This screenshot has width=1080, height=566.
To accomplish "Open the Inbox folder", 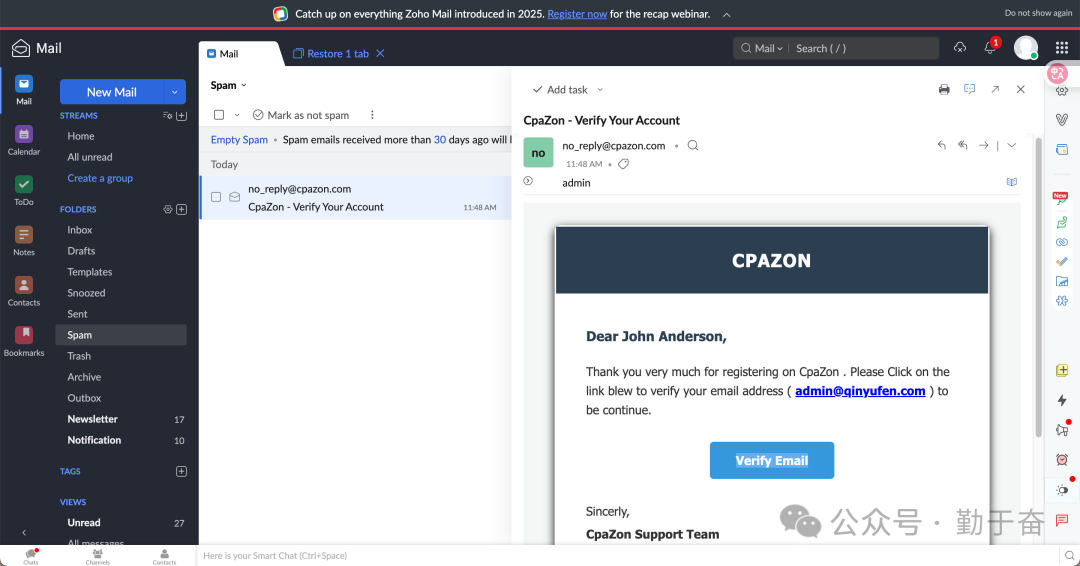I will 80,230.
